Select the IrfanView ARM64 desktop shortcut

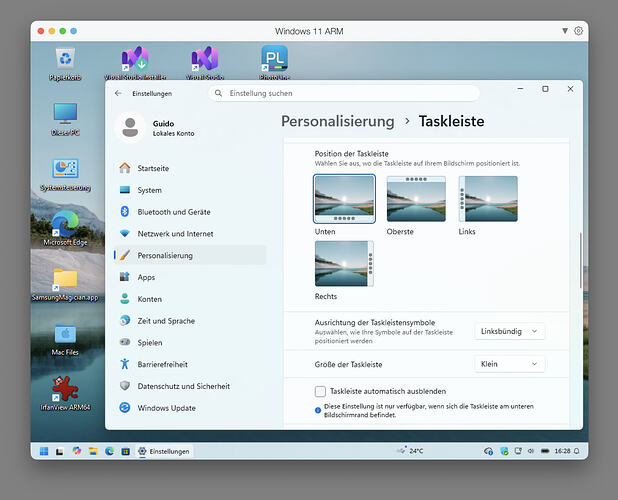(65, 393)
